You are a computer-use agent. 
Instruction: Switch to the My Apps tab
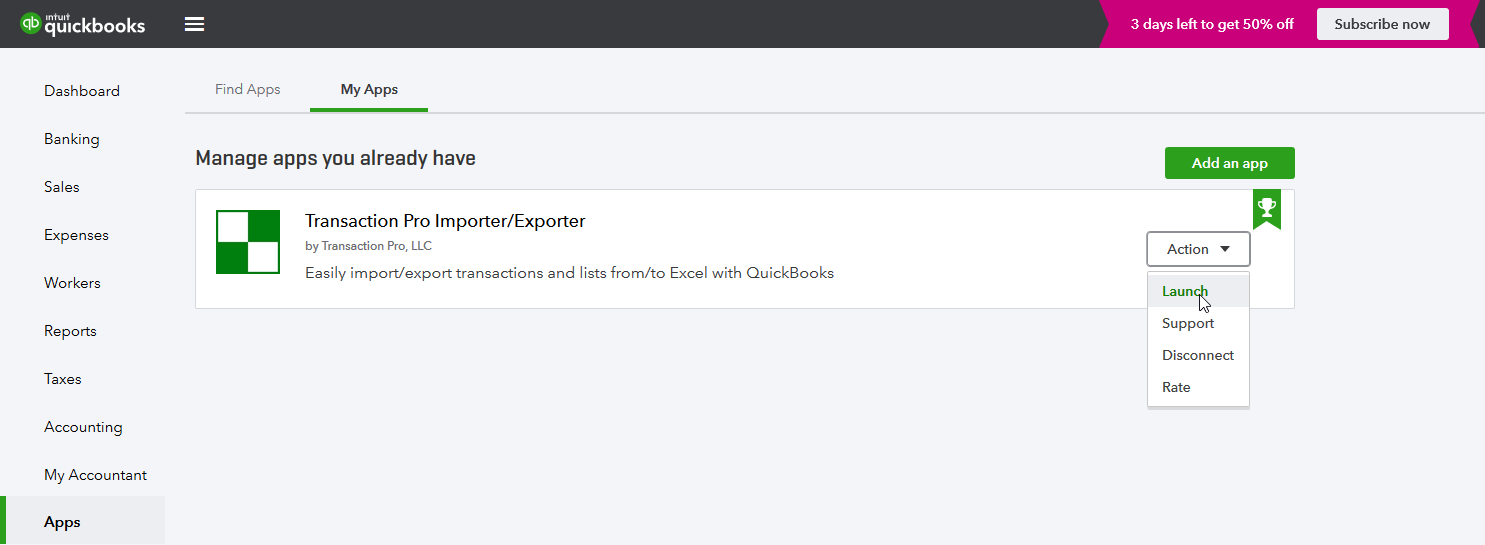coord(369,89)
